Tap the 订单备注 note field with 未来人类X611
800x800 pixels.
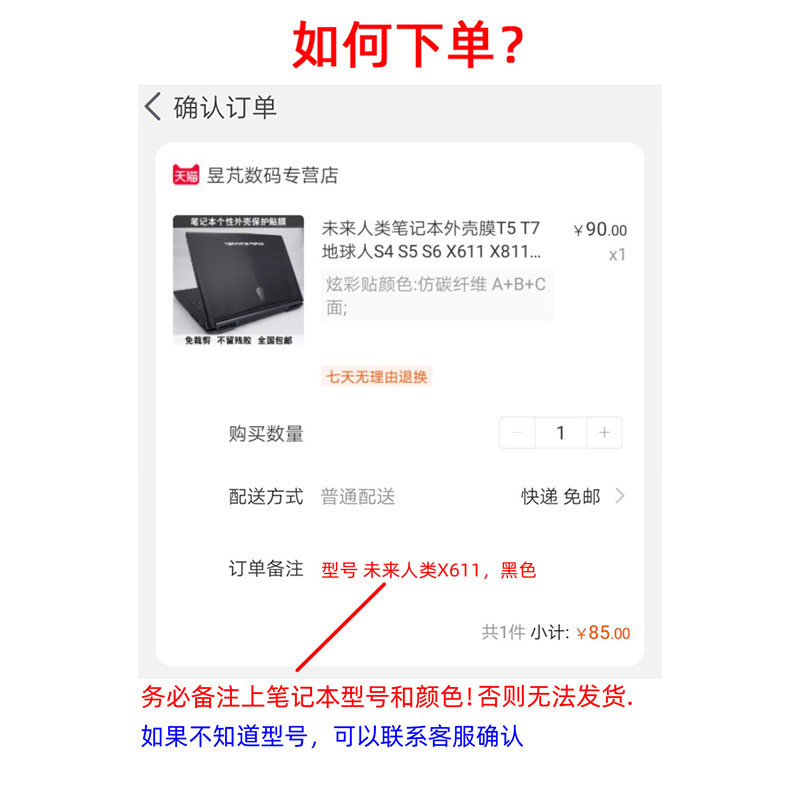pos(429,570)
